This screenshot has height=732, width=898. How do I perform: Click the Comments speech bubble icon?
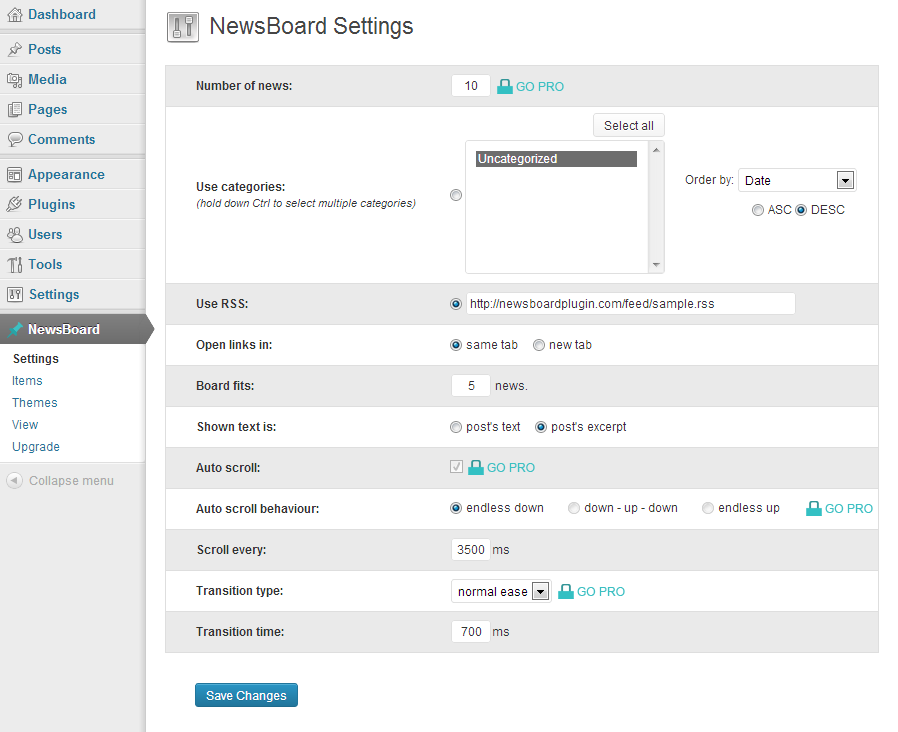click(x=14, y=139)
